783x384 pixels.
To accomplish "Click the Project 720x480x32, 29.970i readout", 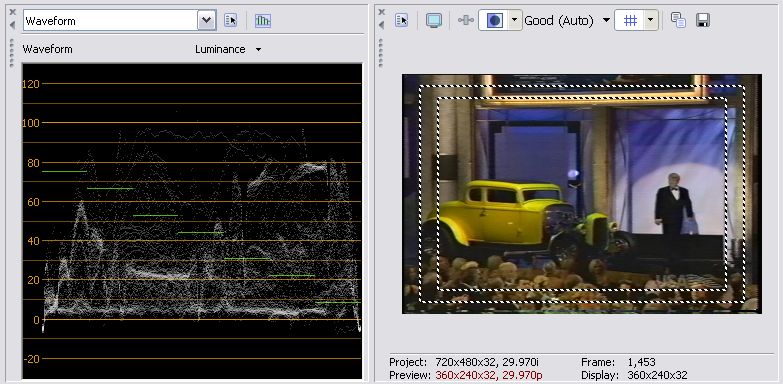I will (x=463, y=362).
